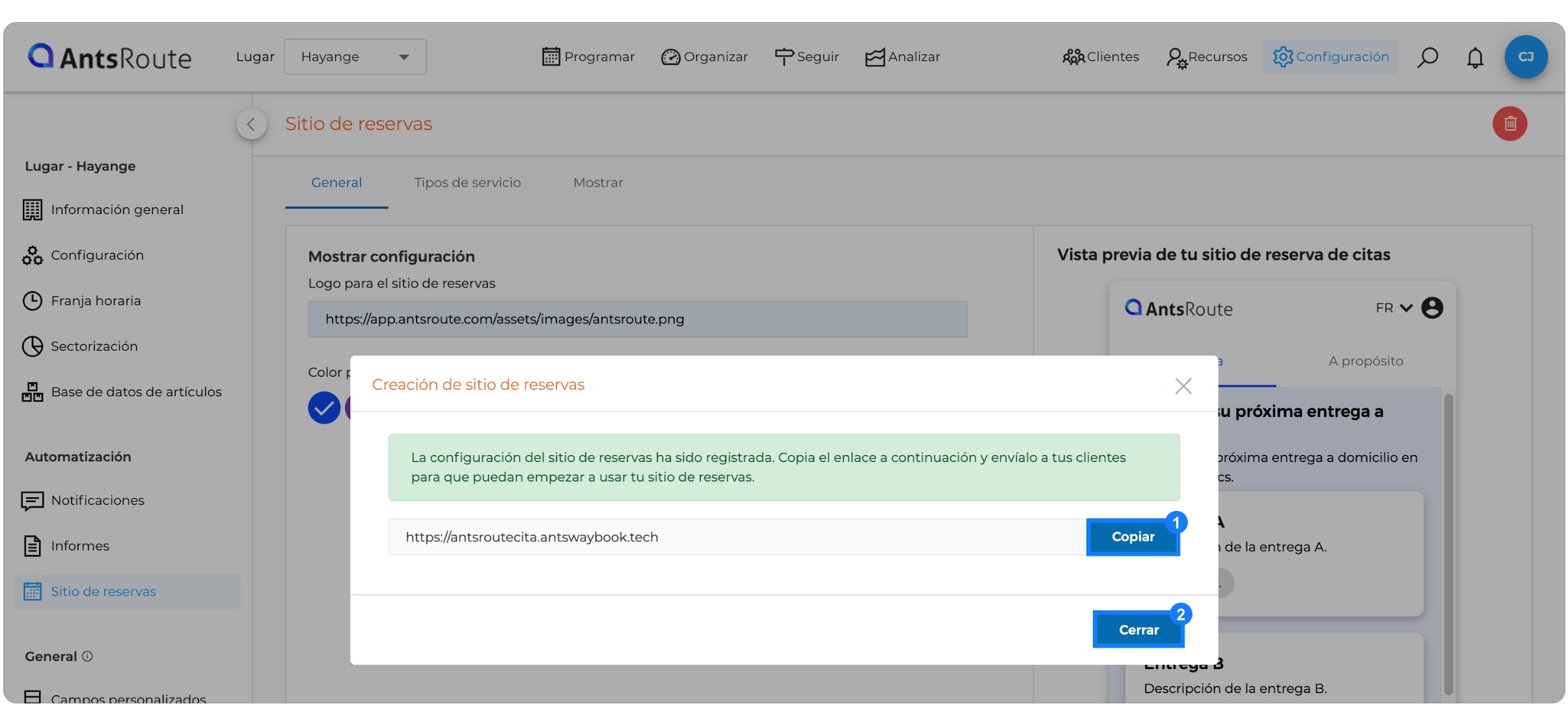Open the Analizar menu

pyautogui.click(x=902, y=57)
